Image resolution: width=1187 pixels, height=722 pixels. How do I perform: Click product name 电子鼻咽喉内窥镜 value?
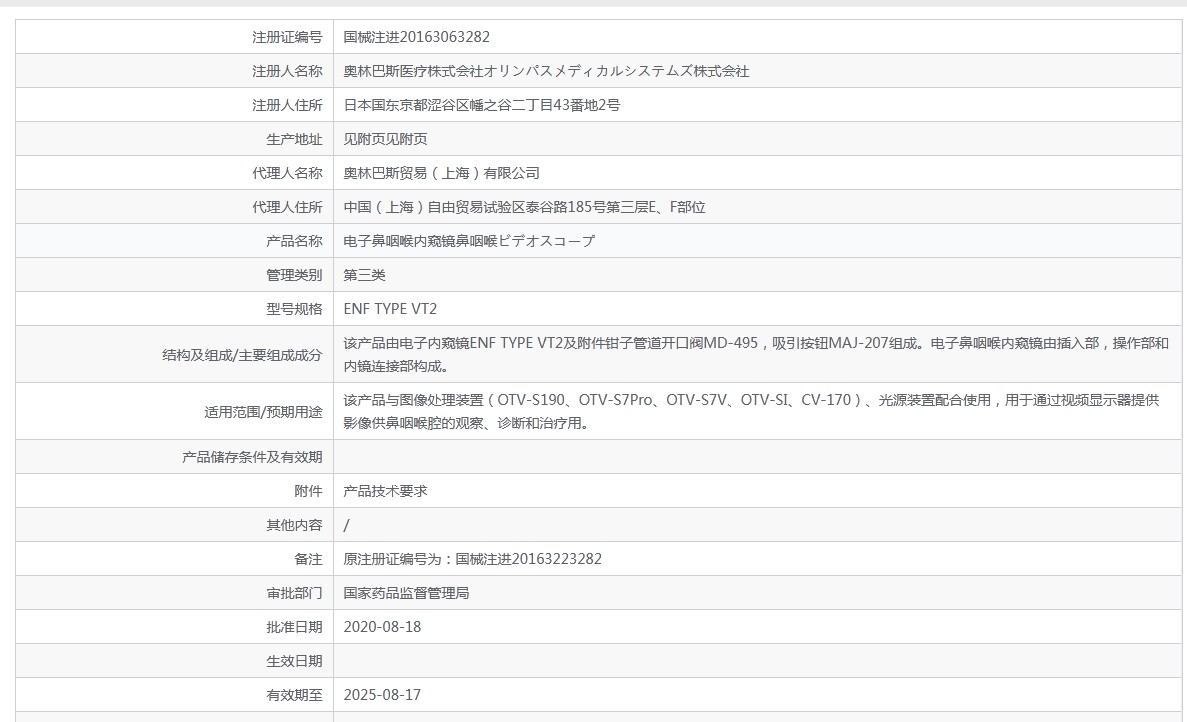(469, 241)
